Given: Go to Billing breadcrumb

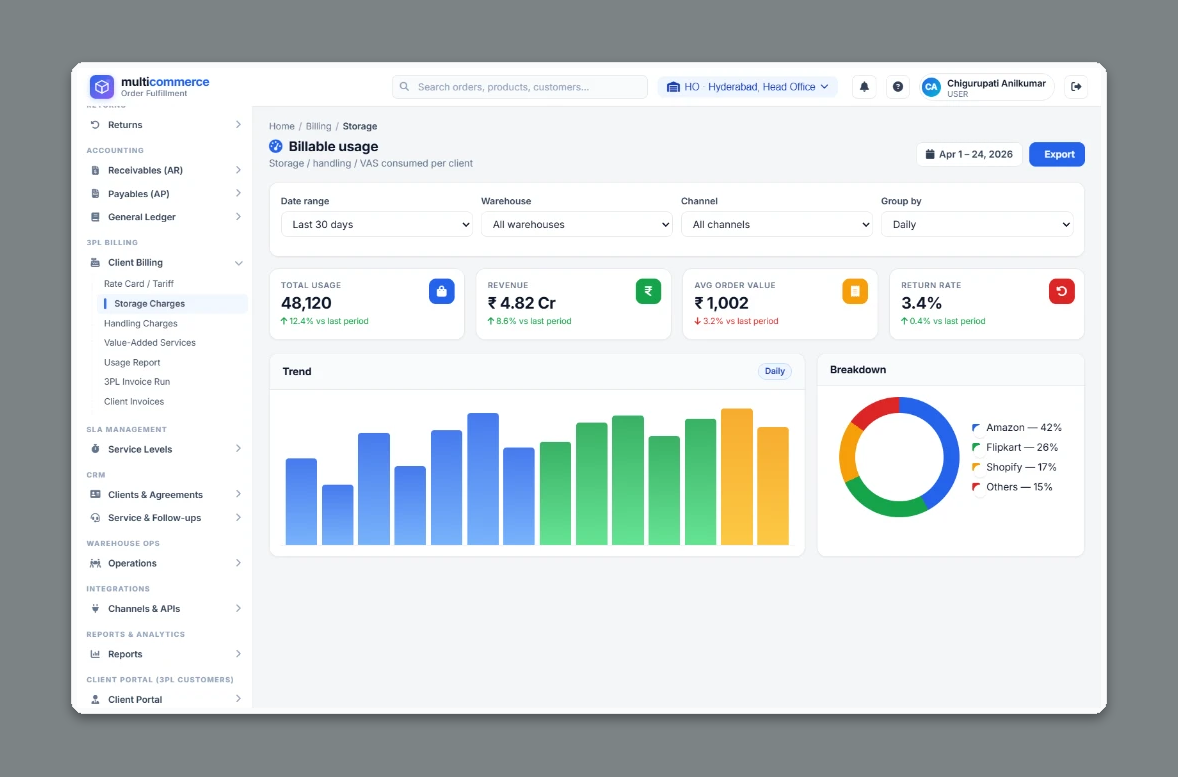Looking at the screenshot, I should [319, 126].
